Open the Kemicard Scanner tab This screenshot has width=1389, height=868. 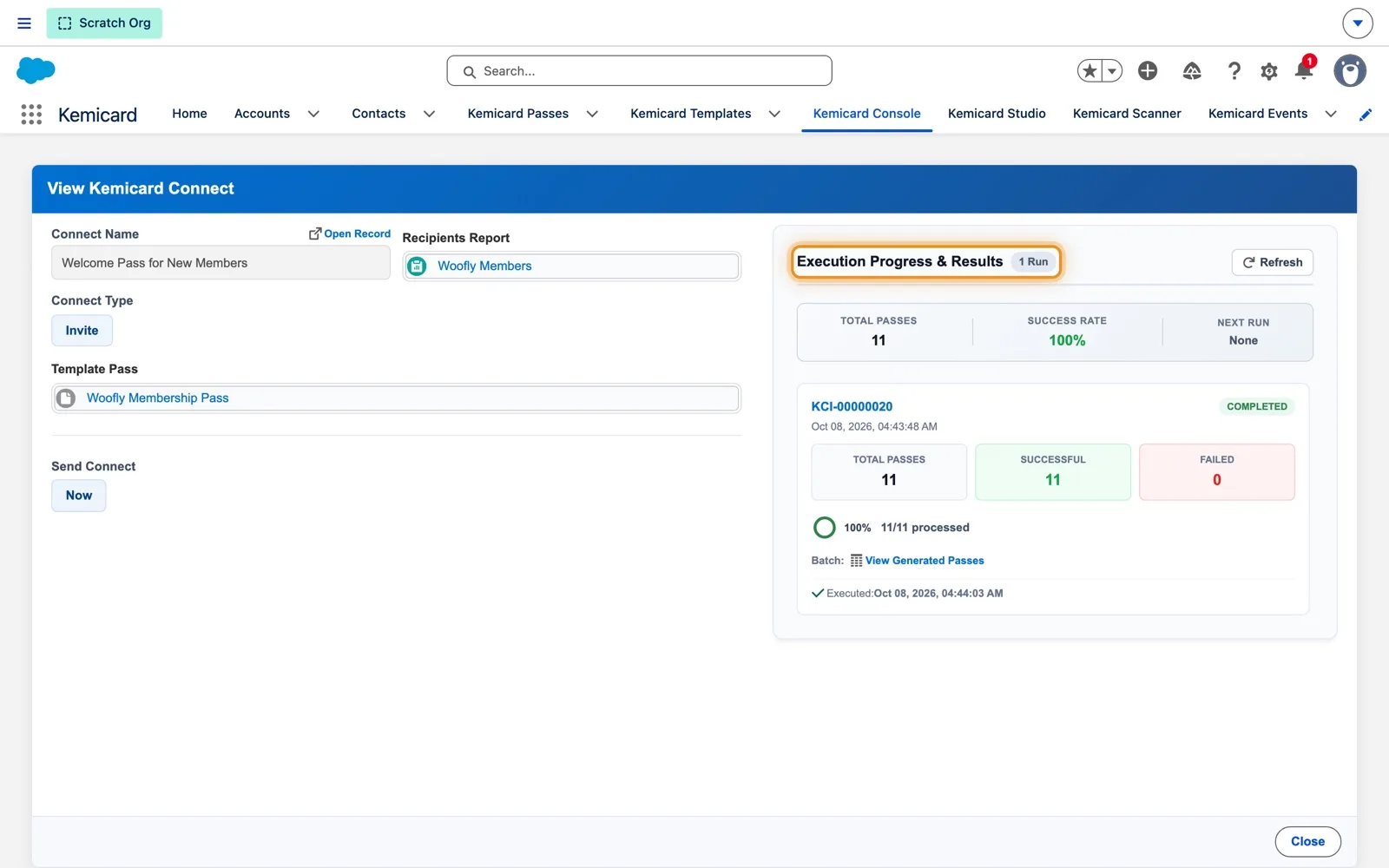pos(1127,114)
